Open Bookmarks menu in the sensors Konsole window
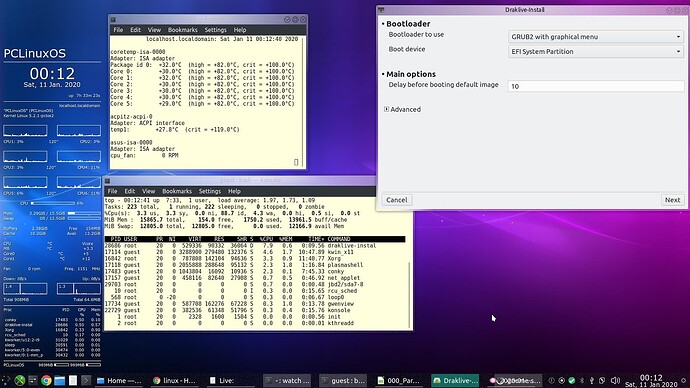Image resolution: width=690 pixels, height=388 pixels. tap(183, 30)
